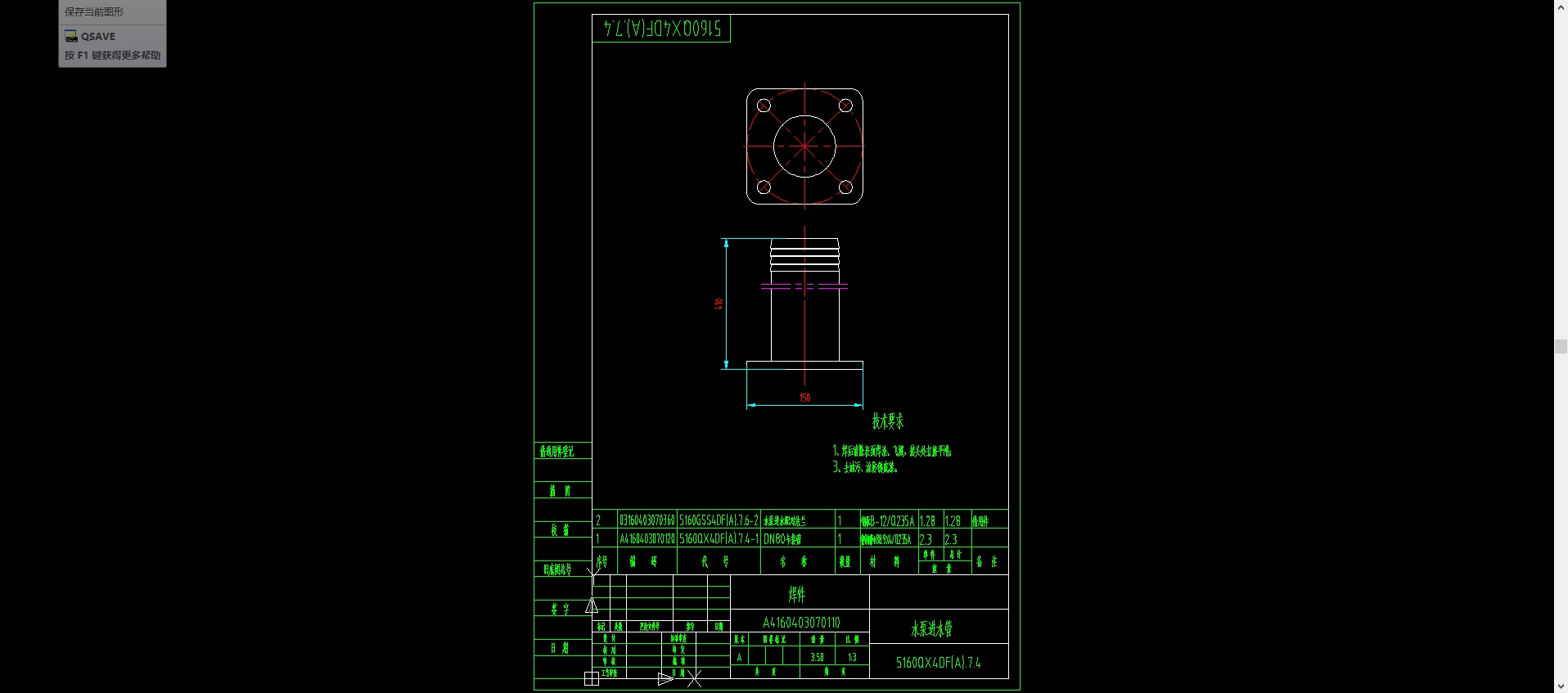This screenshot has width=1568, height=693.
Task: Select parts list entry 5160QX4DF(A).7.4-1
Action: tap(719, 539)
